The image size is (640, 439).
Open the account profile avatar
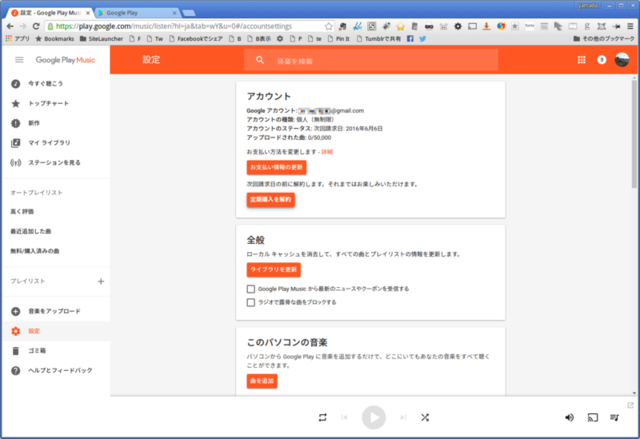622,60
